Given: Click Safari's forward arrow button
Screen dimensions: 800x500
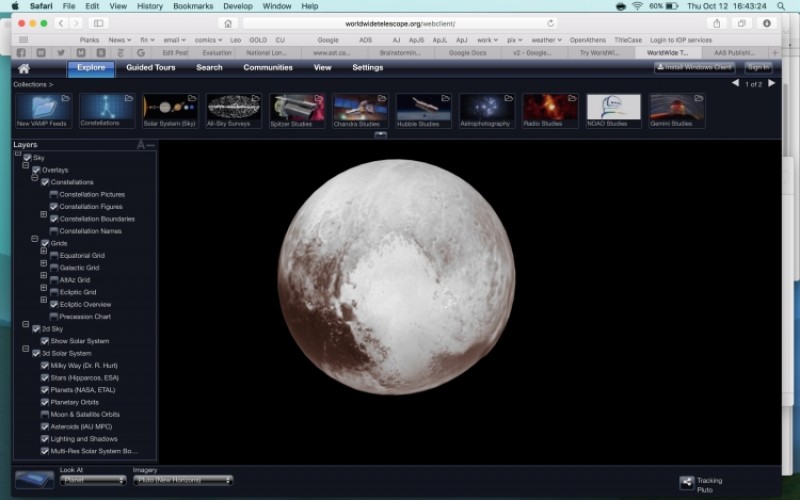Looking at the screenshot, I should (x=76, y=23).
